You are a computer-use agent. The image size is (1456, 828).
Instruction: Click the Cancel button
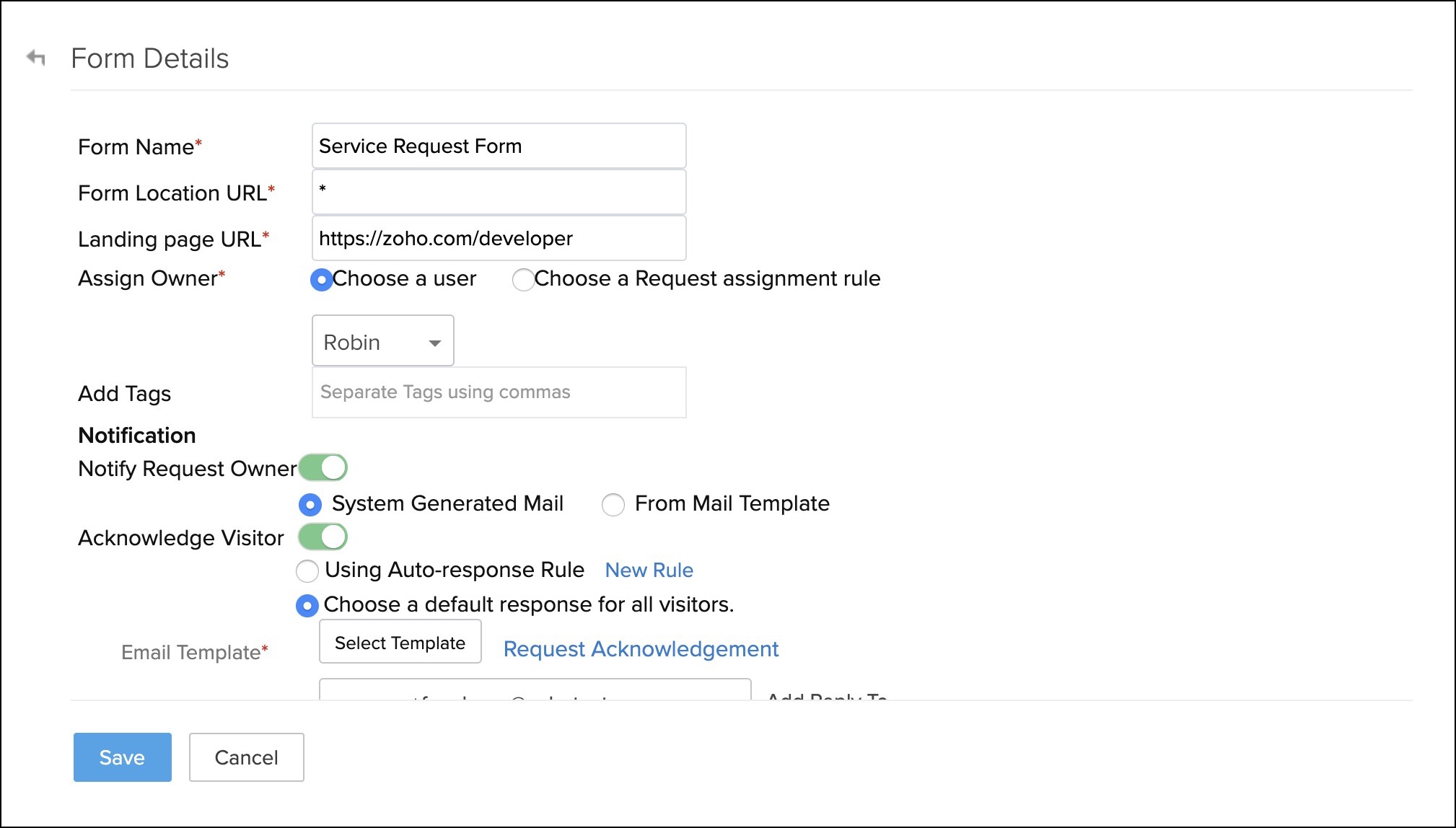[246, 757]
